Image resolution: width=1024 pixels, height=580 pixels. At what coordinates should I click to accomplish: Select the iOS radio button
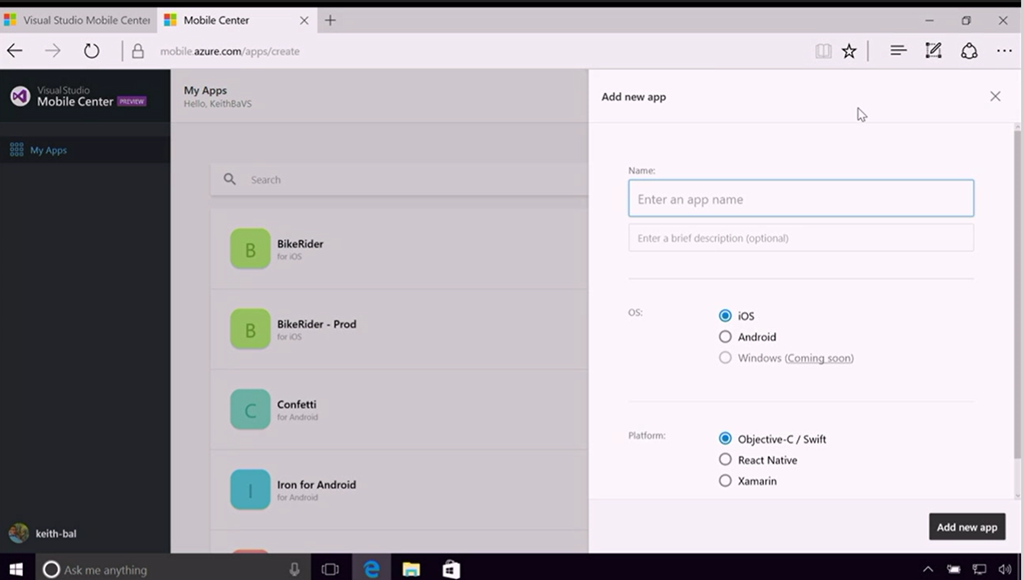click(726, 316)
